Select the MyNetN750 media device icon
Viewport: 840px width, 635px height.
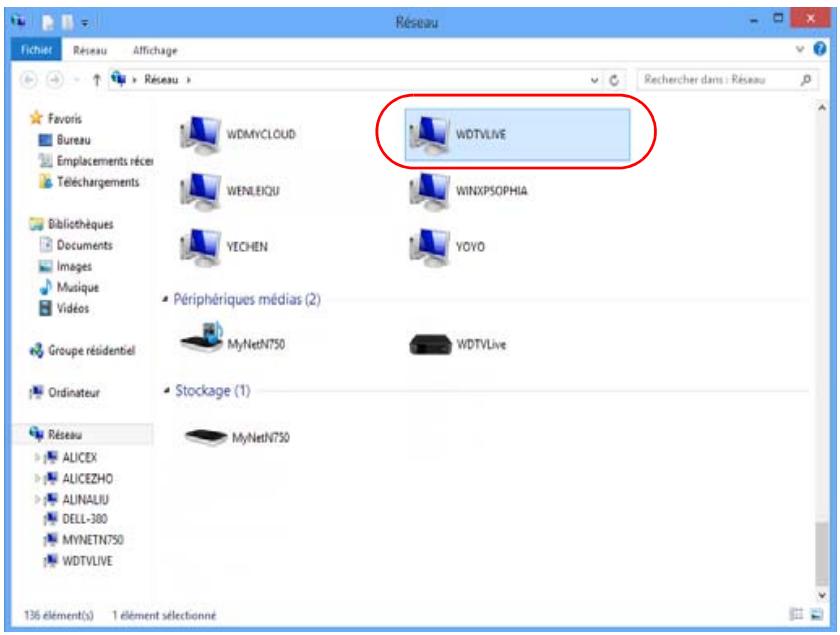(x=201, y=338)
